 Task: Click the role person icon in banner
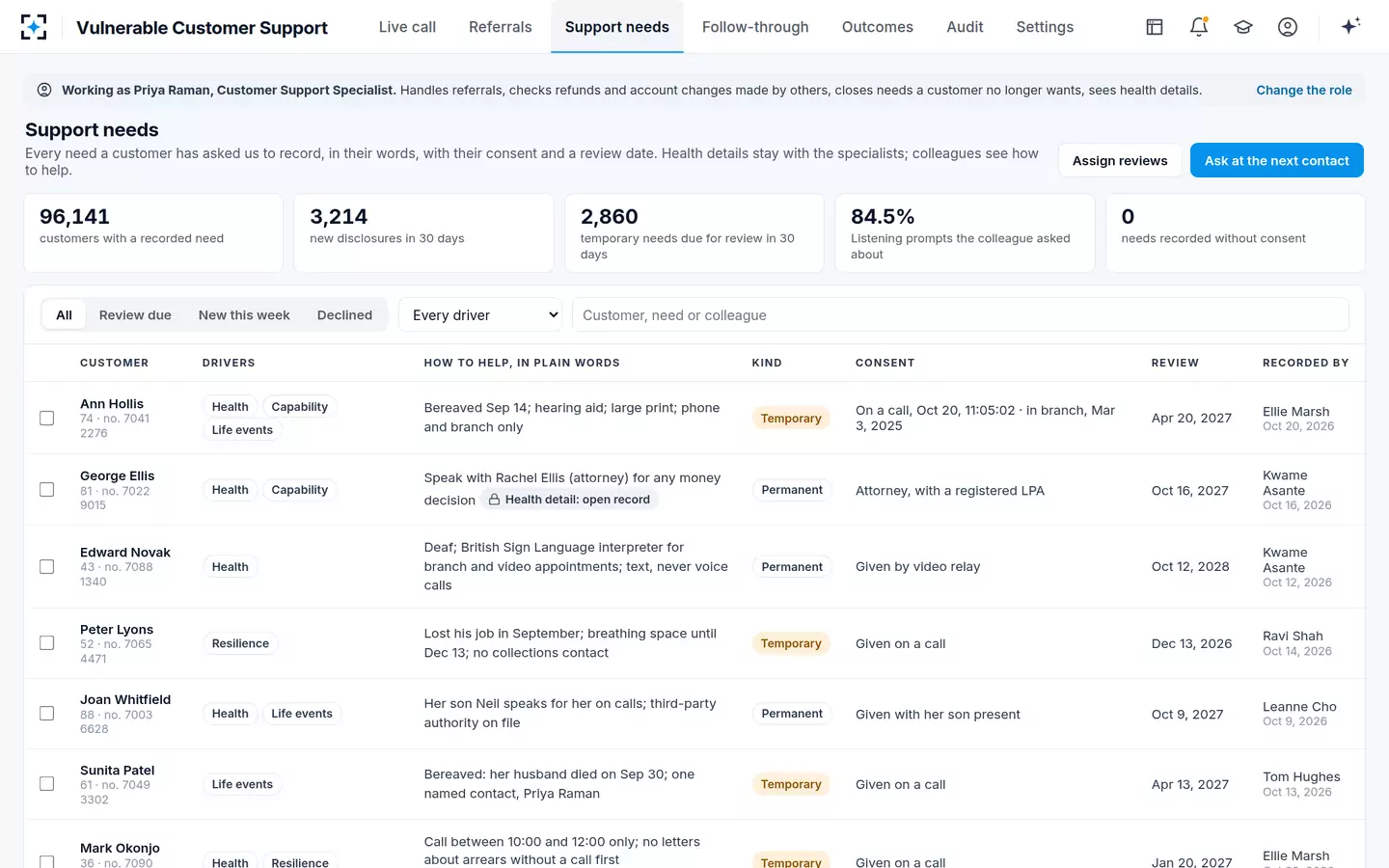click(x=44, y=90)
